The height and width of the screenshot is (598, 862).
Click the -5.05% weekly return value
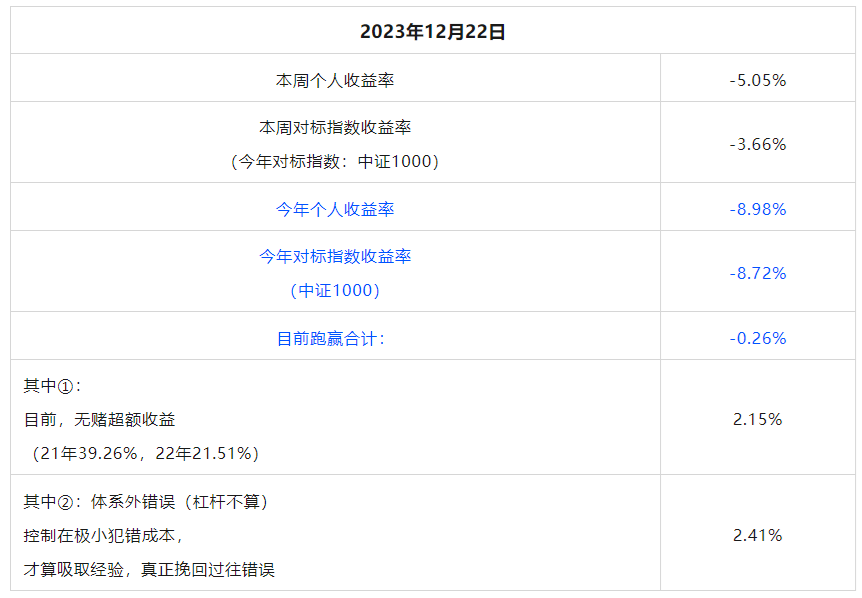click(x=758, y=81)
